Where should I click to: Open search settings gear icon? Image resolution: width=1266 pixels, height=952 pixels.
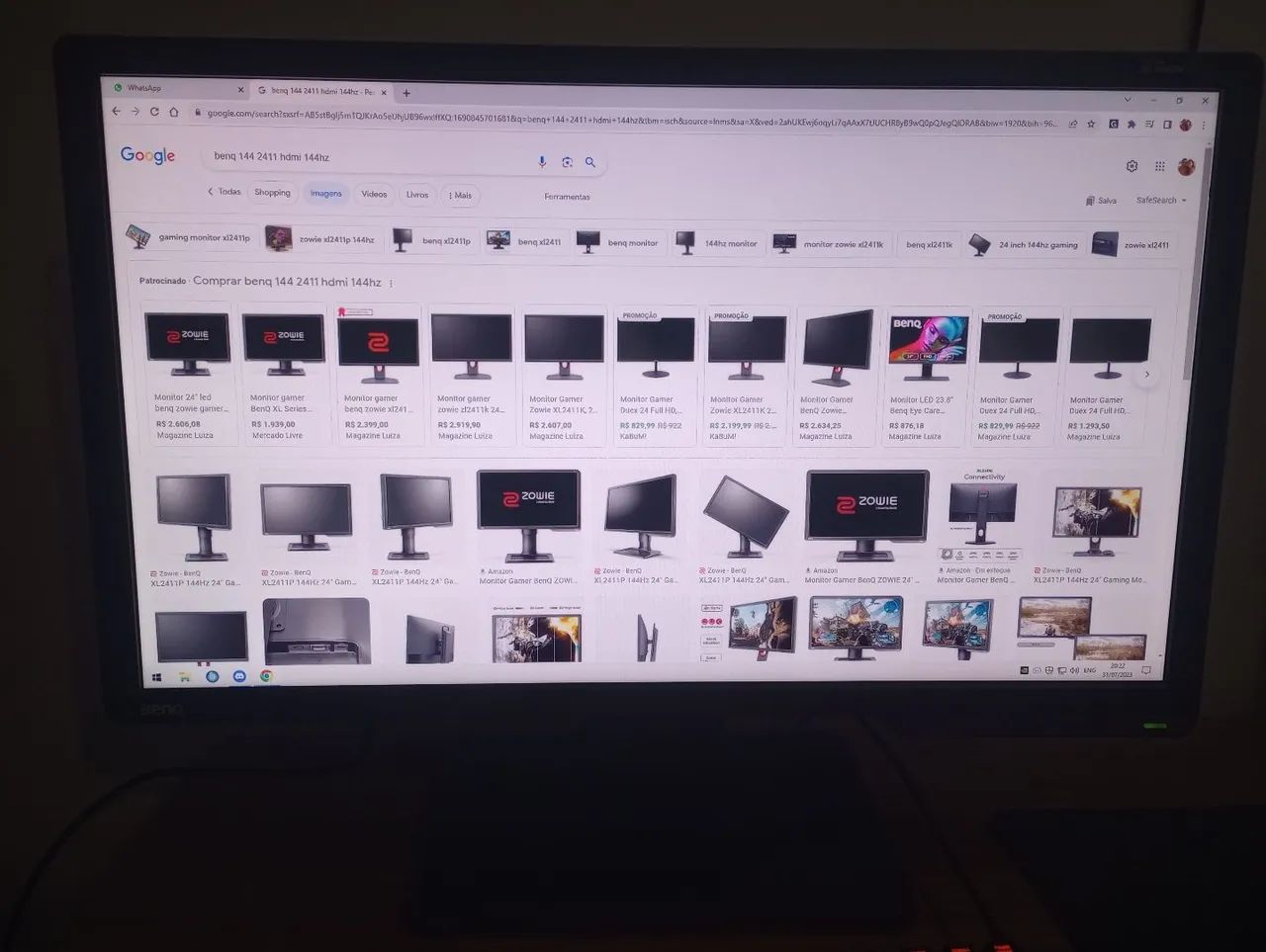click(x=1131, y=166)
